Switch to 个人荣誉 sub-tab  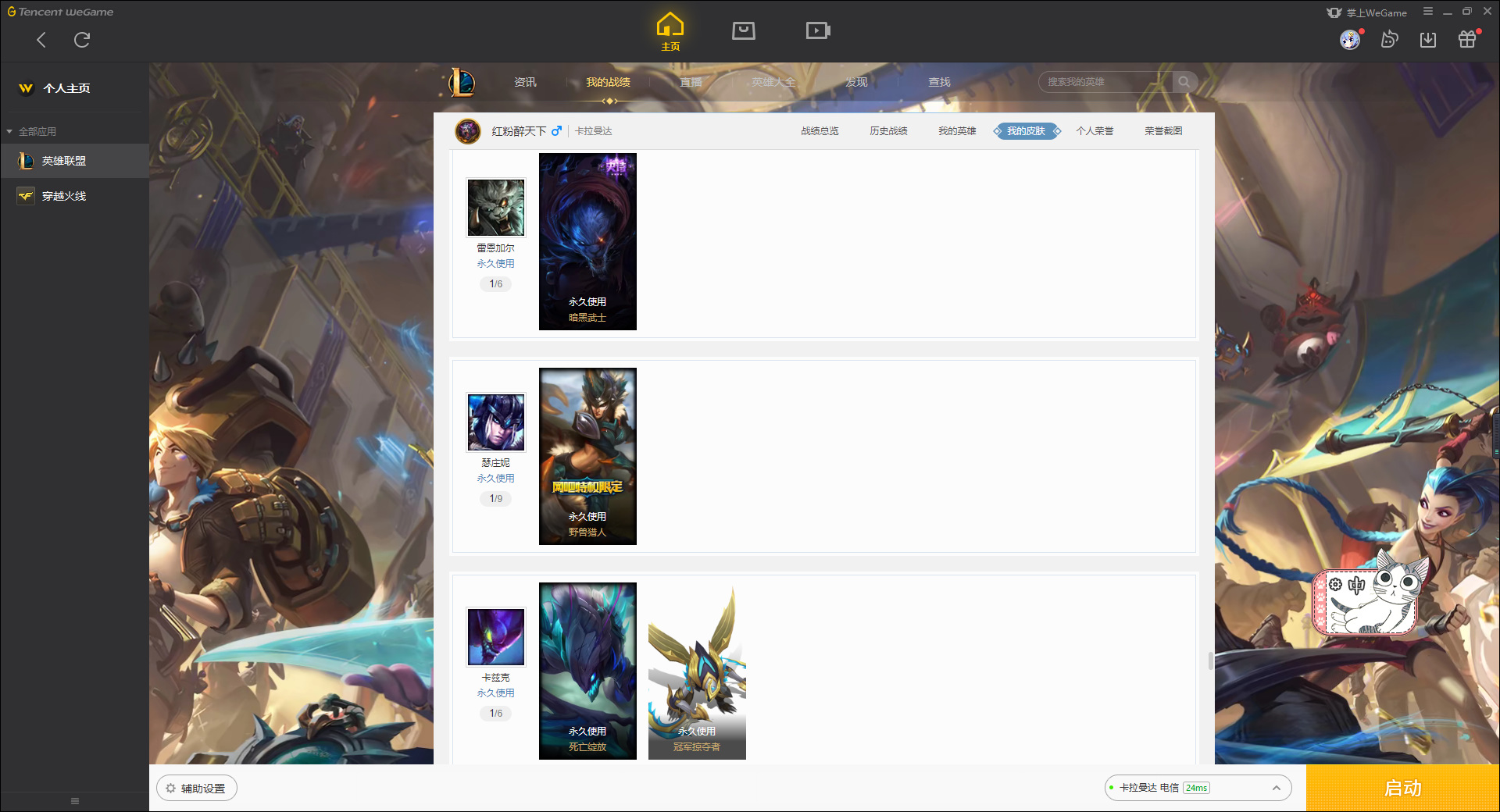coord(1095,131)
